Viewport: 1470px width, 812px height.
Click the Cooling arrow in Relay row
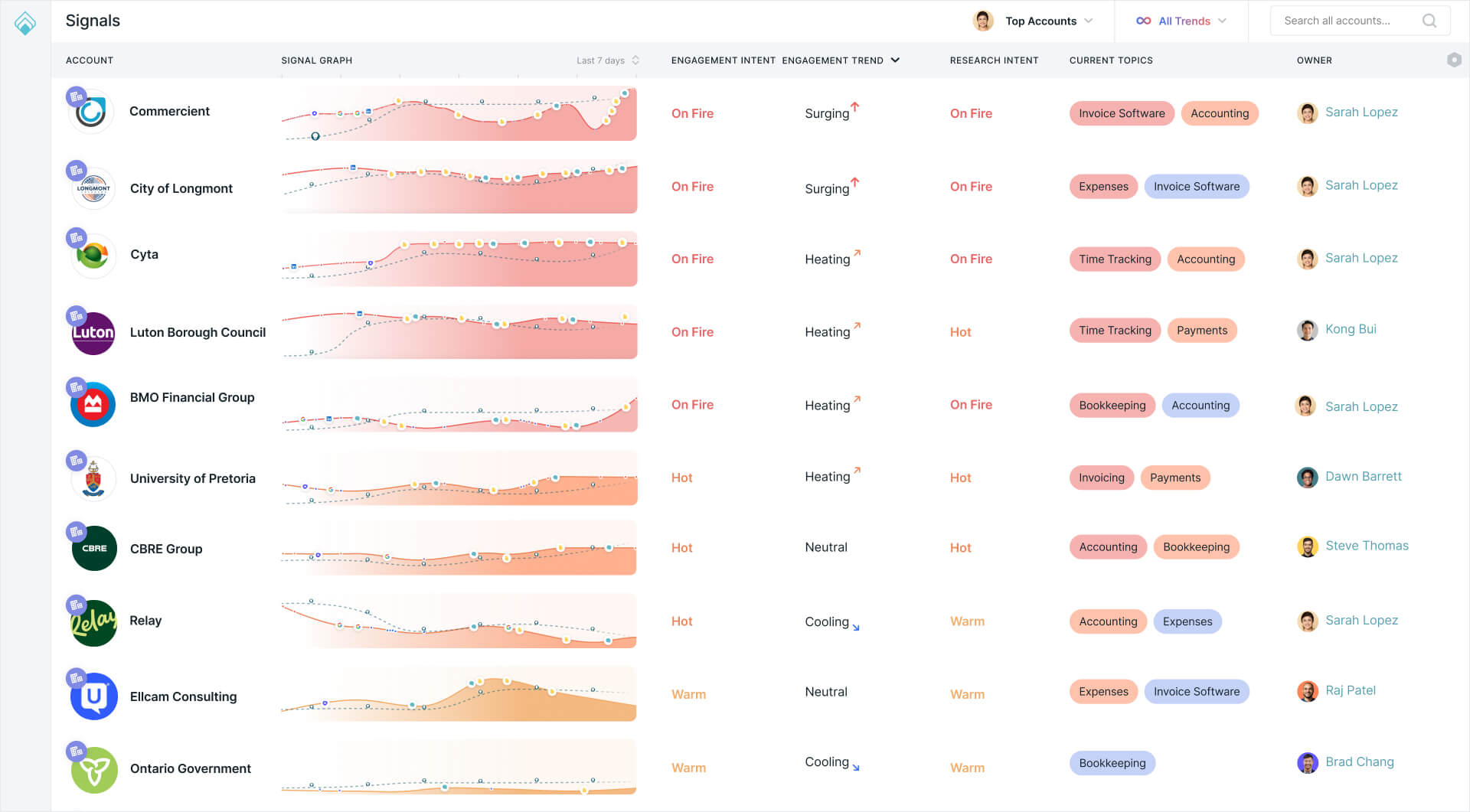click(x=856, y=628)
